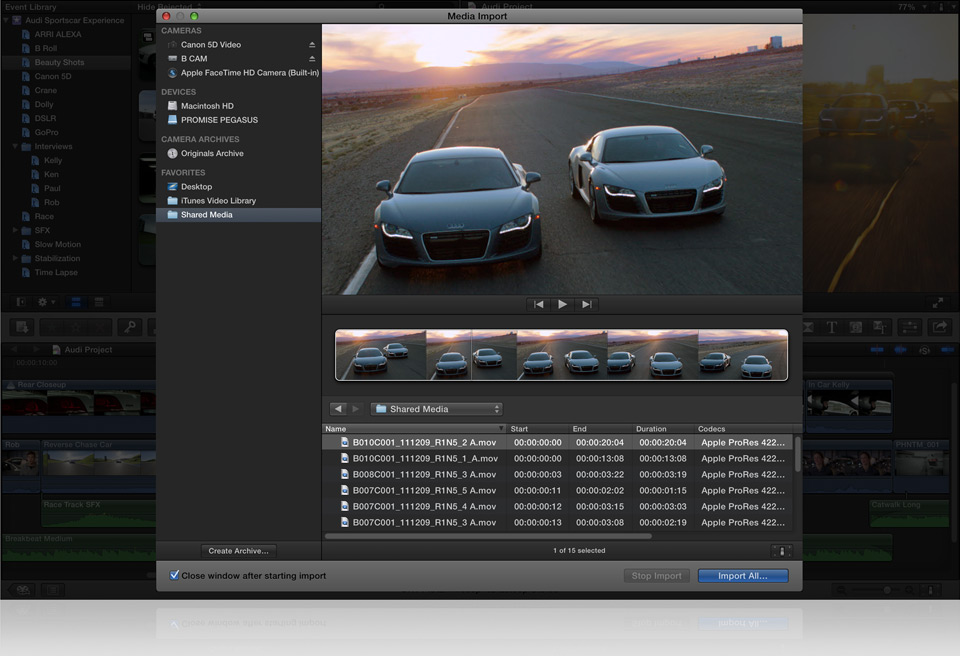Image resolution: width=960 pixels, height=656 pixels.
Task: Play the preview clip
Action: pyautogui.click(x=562, y=304)
